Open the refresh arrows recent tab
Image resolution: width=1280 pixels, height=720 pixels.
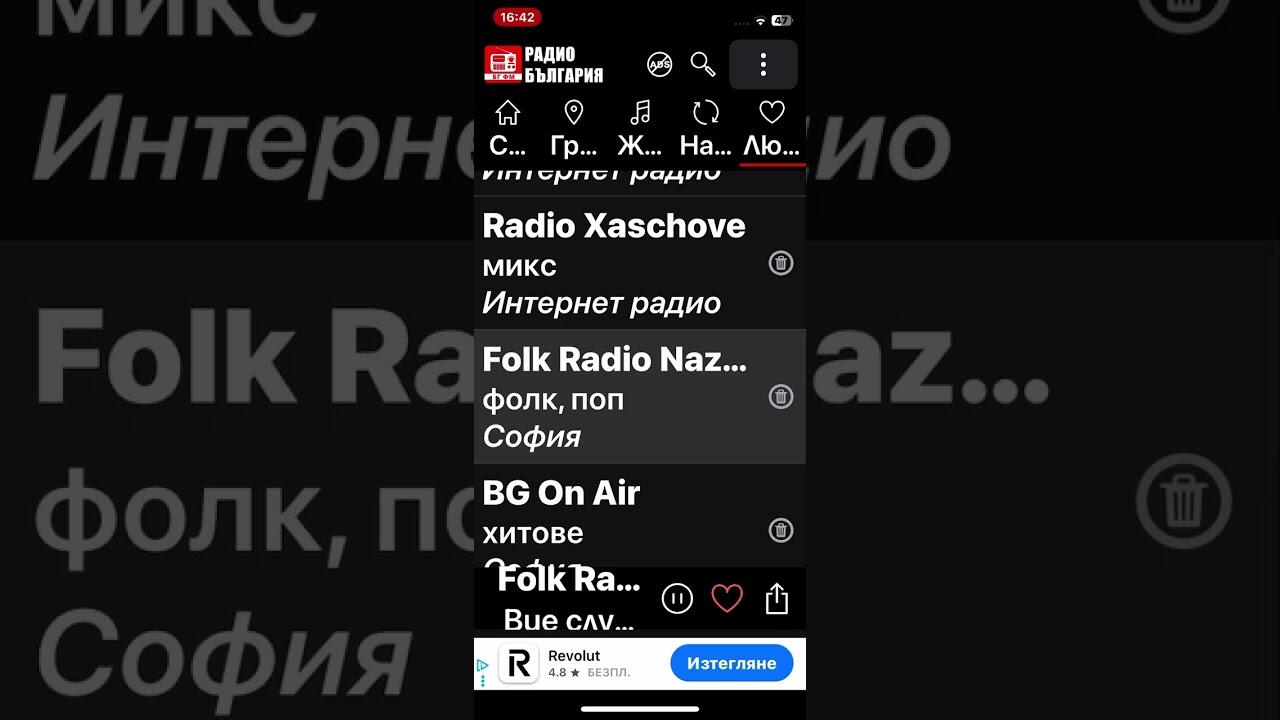point(706,129)
